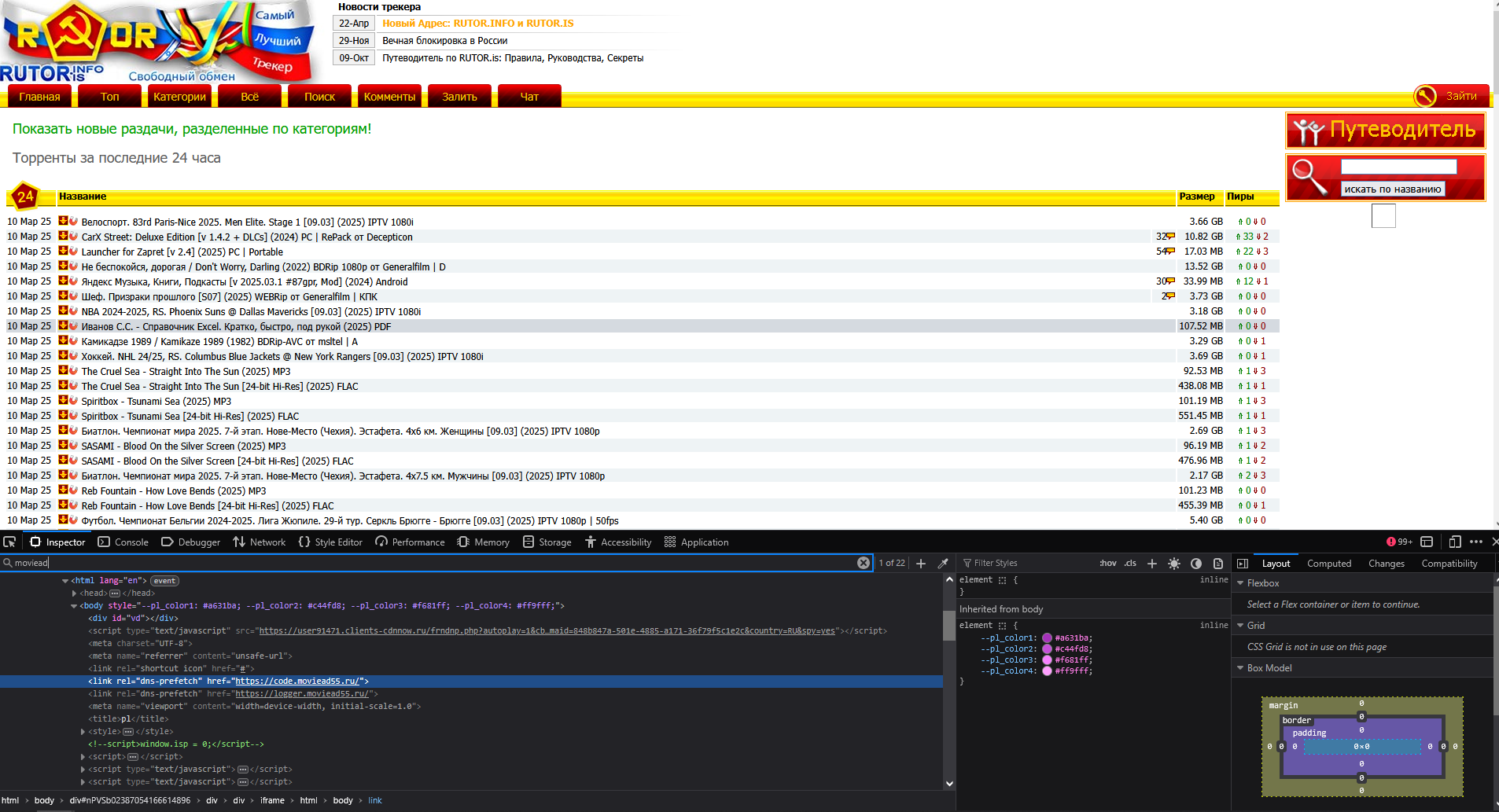Click the Зайти login button

point(1452,96)
